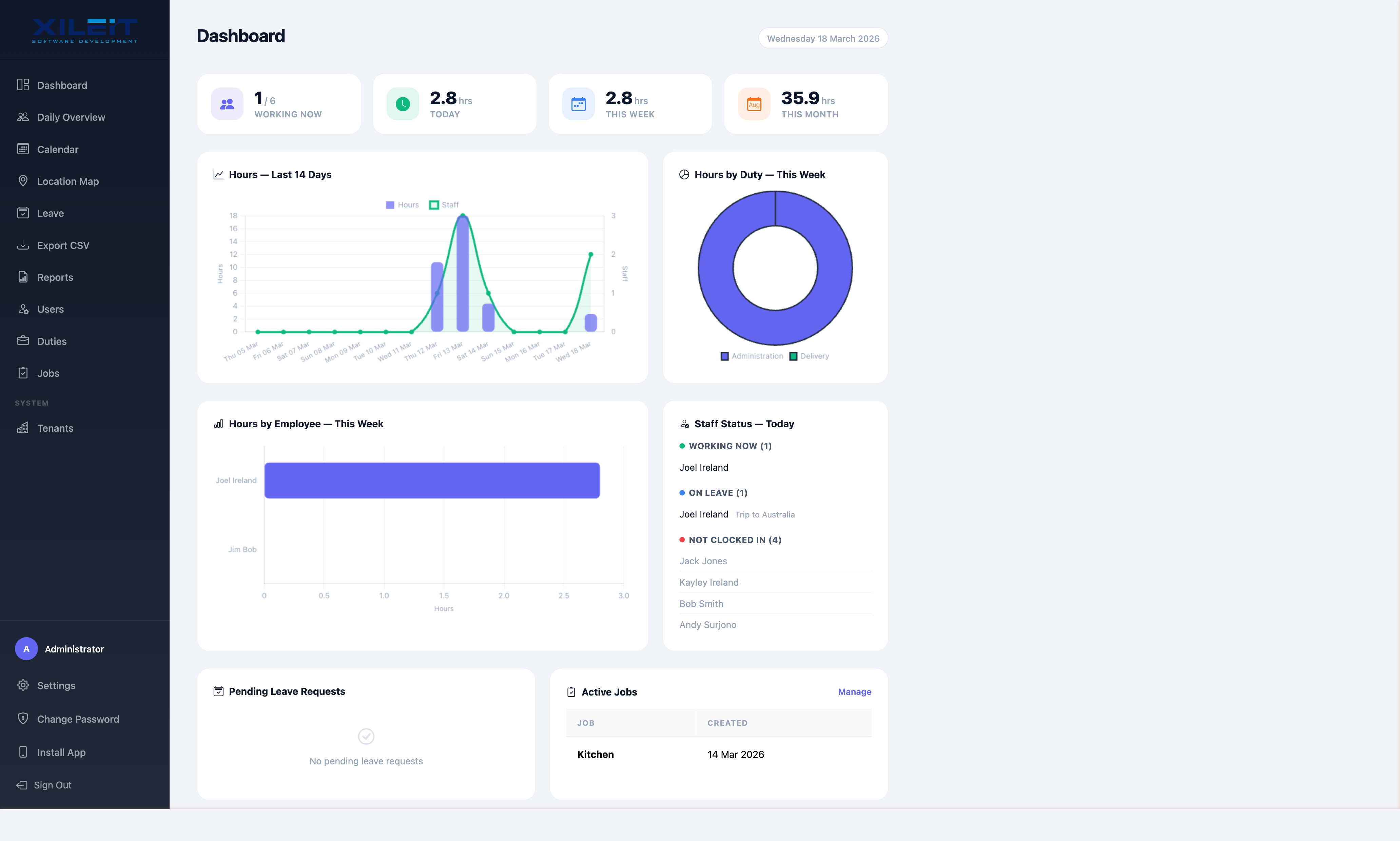Click the Manage link in Active Jobs
This screenshot has height=841, width=1400.
click(854, 691)
